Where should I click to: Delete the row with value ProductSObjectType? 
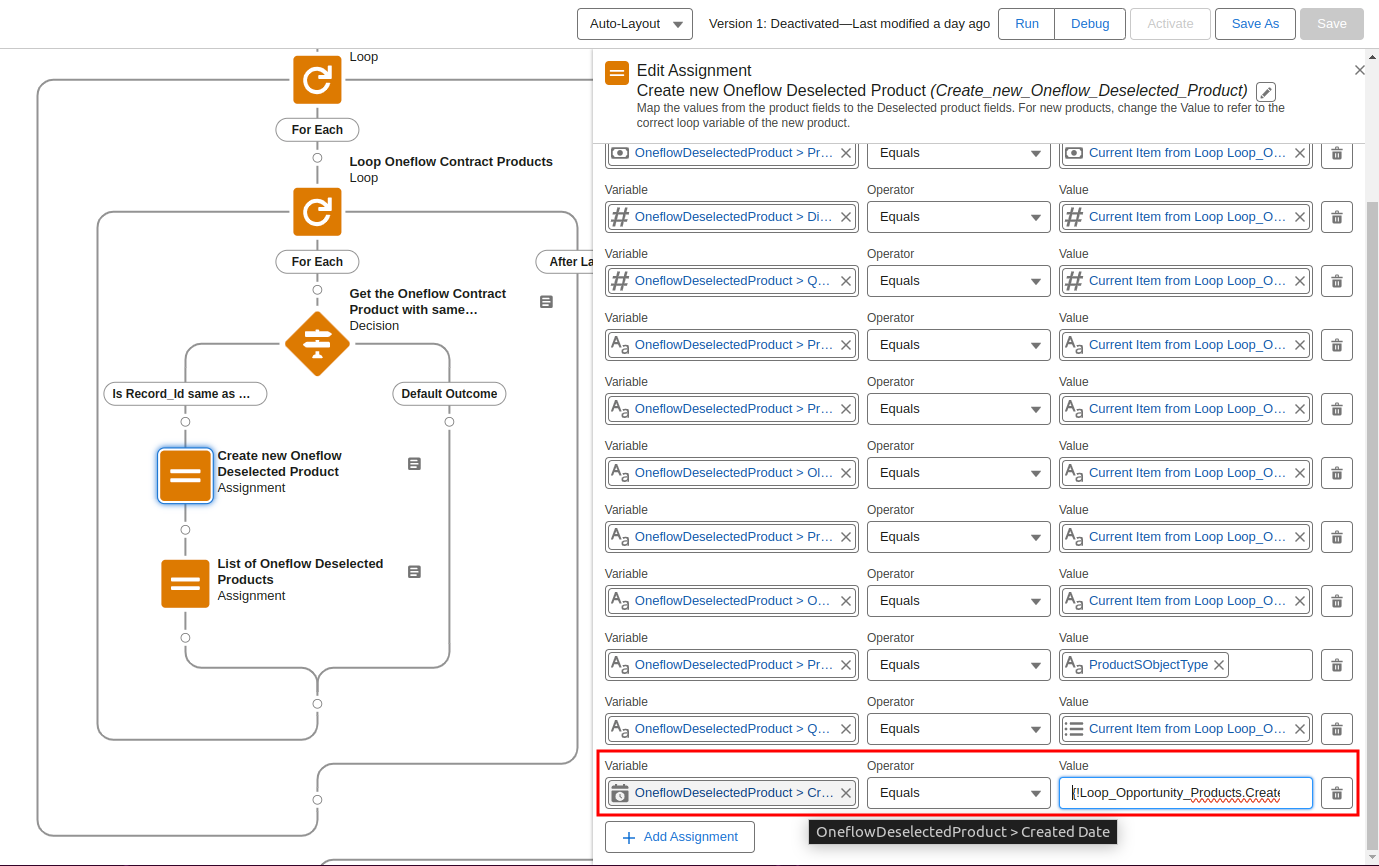coord(1337,665)
